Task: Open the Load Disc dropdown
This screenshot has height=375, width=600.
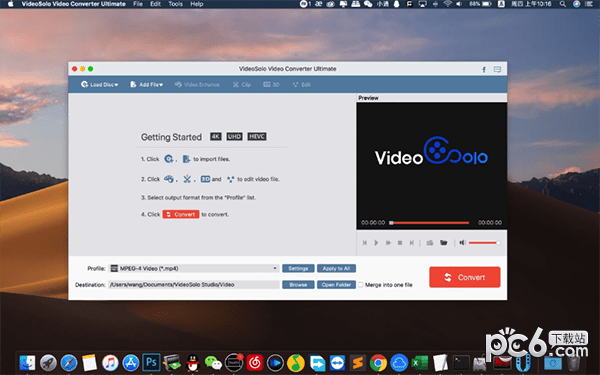Action: click(99, 84)
